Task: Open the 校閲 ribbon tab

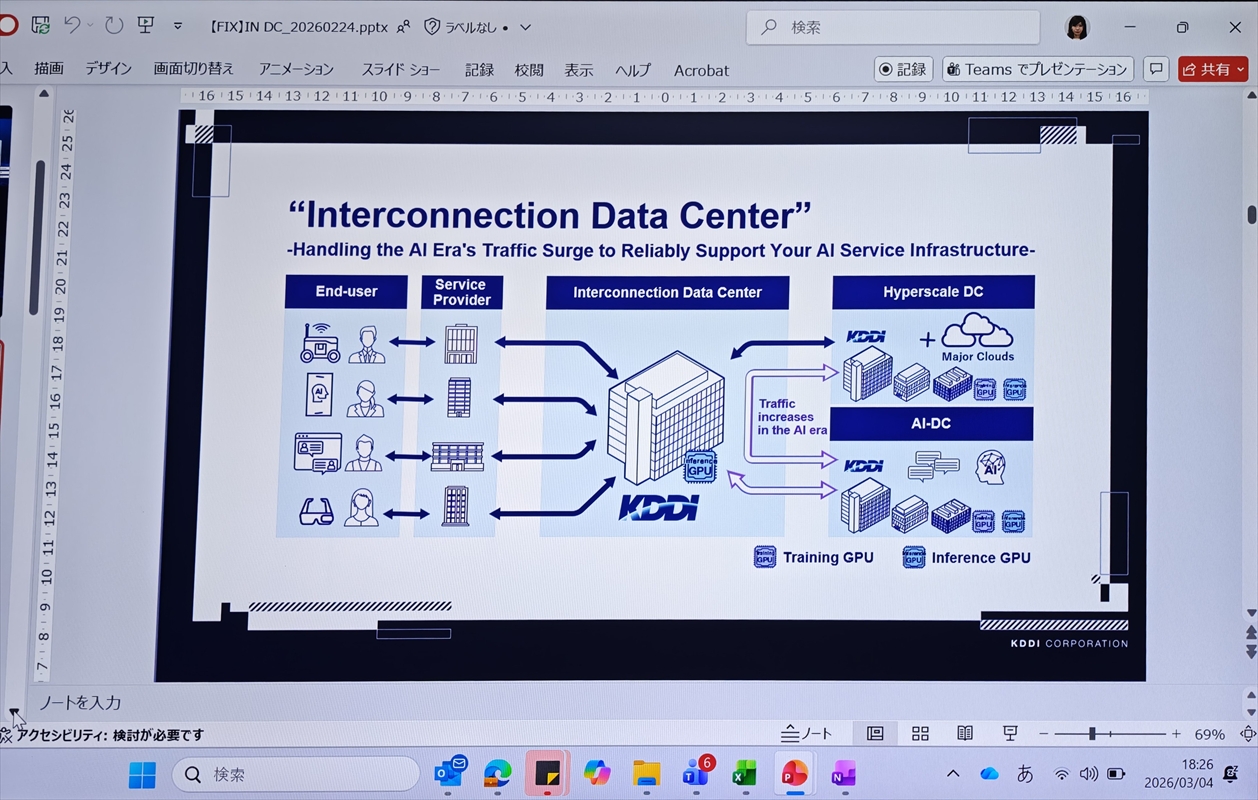Action: pos(529,70)
